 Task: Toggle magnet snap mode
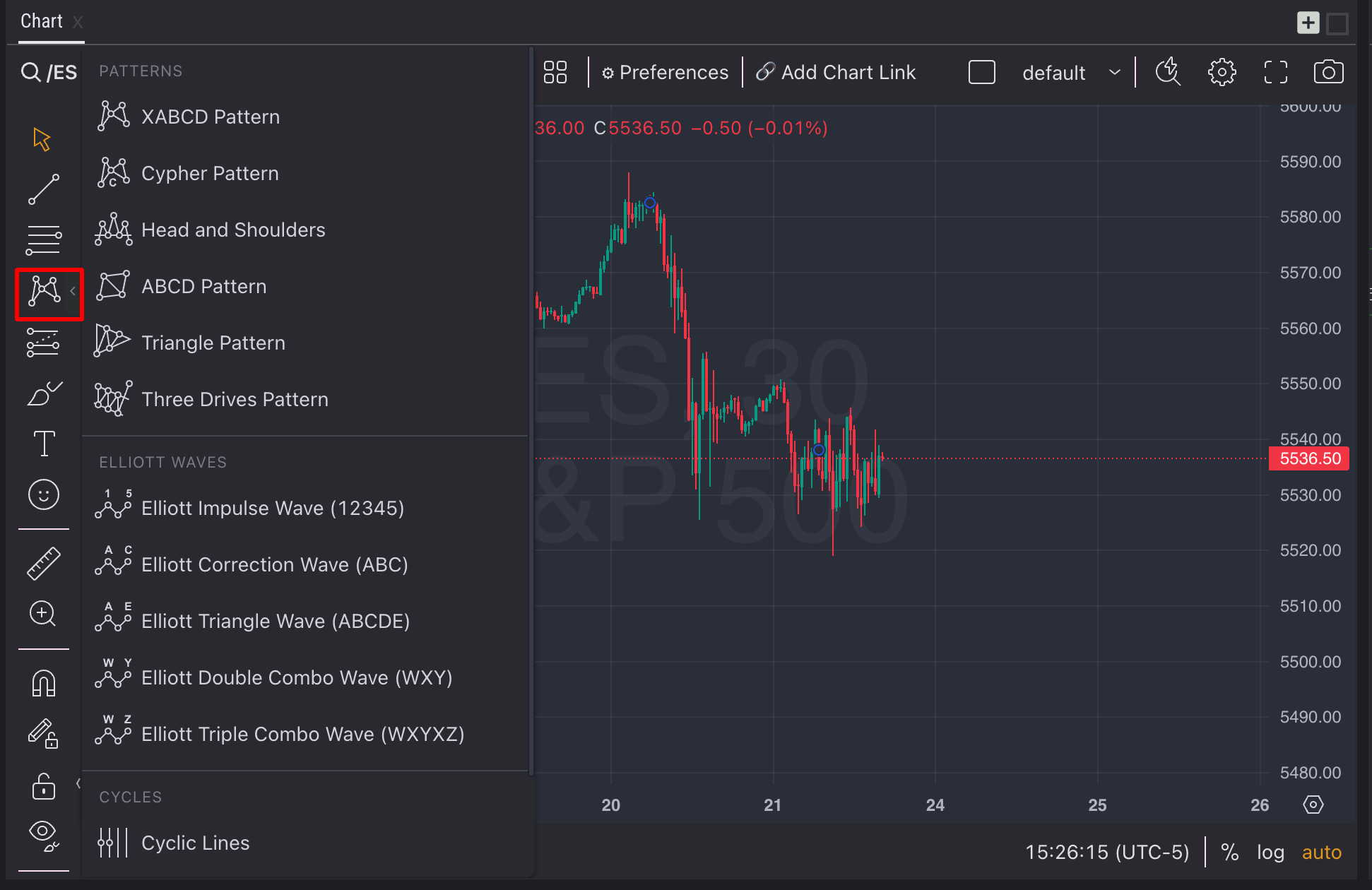pos(43,683)
